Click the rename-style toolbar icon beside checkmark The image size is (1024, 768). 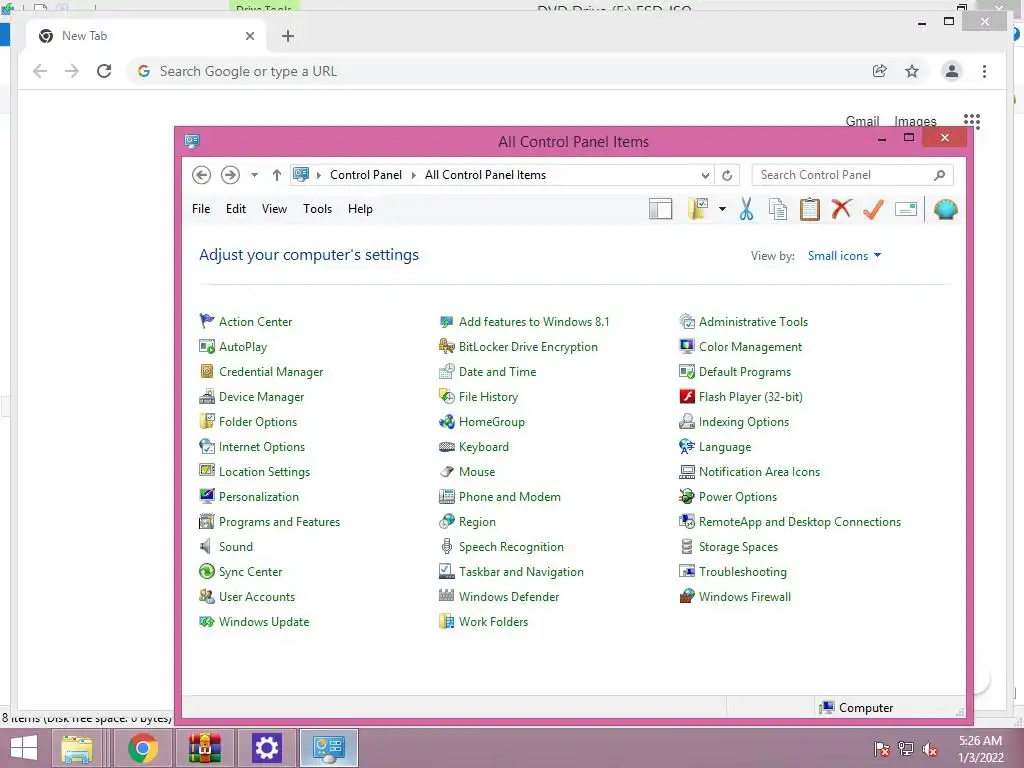[906, 209]
